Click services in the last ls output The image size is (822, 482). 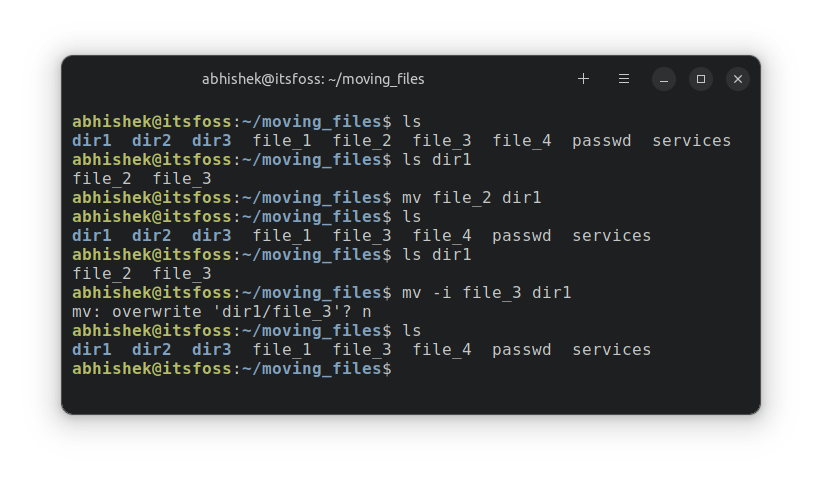tap(612, 350)
